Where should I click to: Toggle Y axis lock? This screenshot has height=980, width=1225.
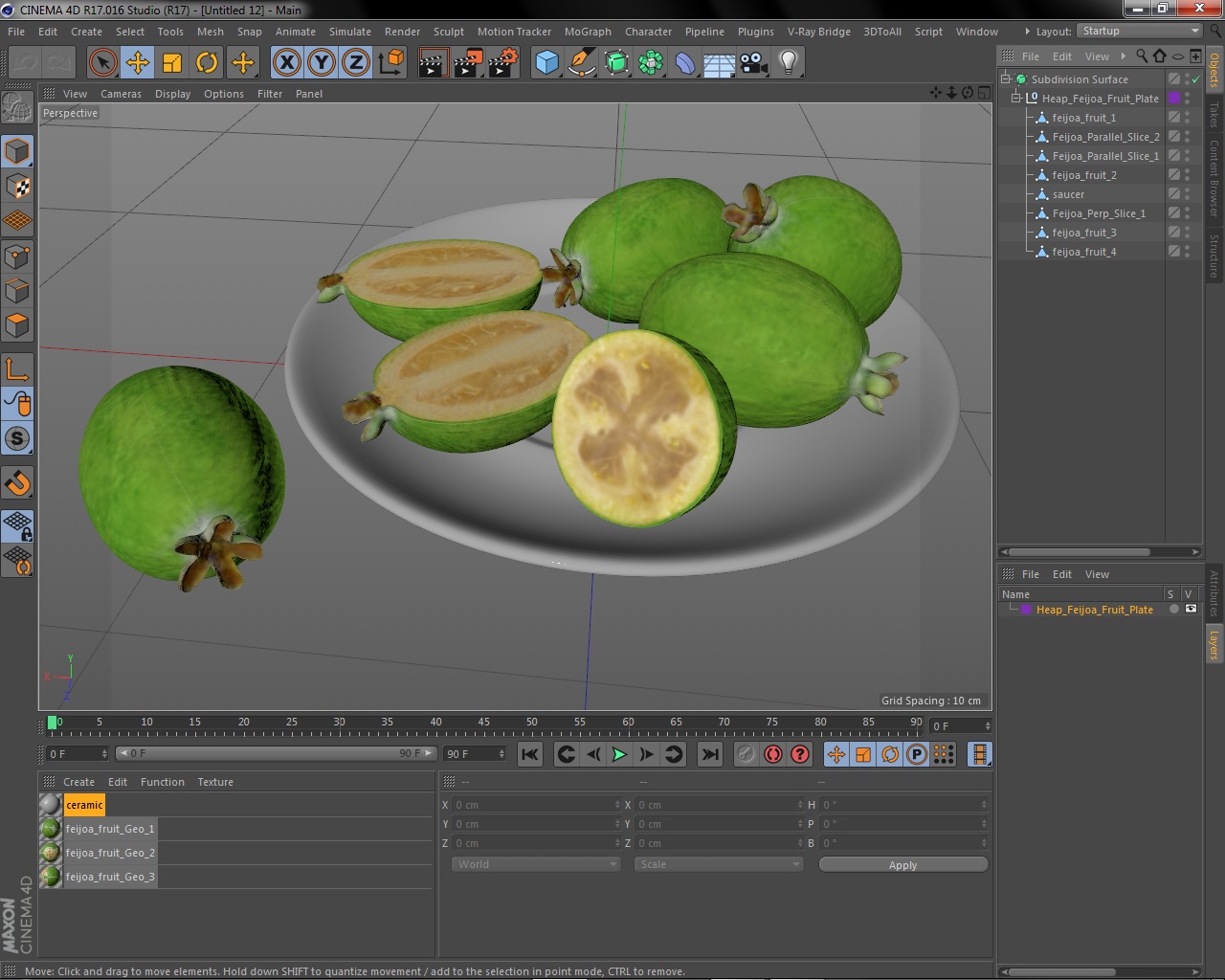coord(322,63)
